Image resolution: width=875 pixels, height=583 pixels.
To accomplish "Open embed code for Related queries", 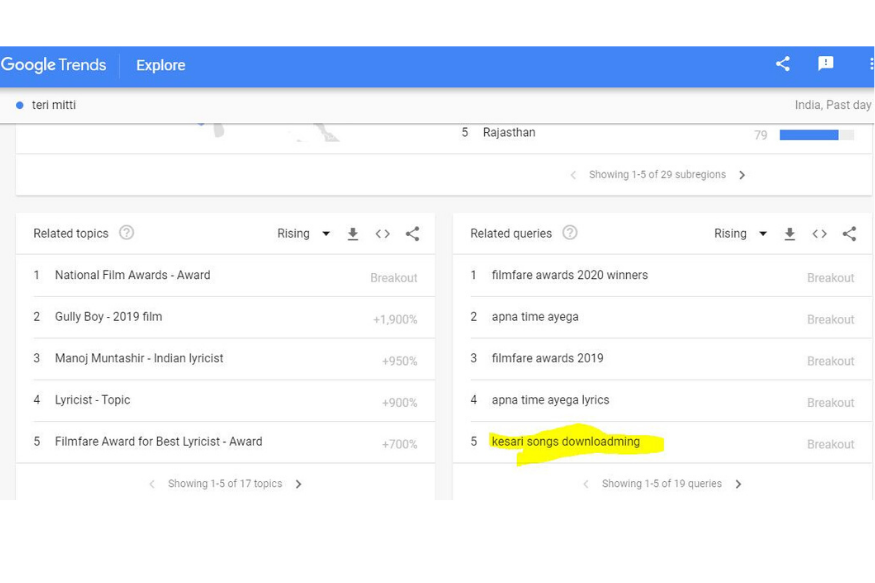I will coord(819,234).
